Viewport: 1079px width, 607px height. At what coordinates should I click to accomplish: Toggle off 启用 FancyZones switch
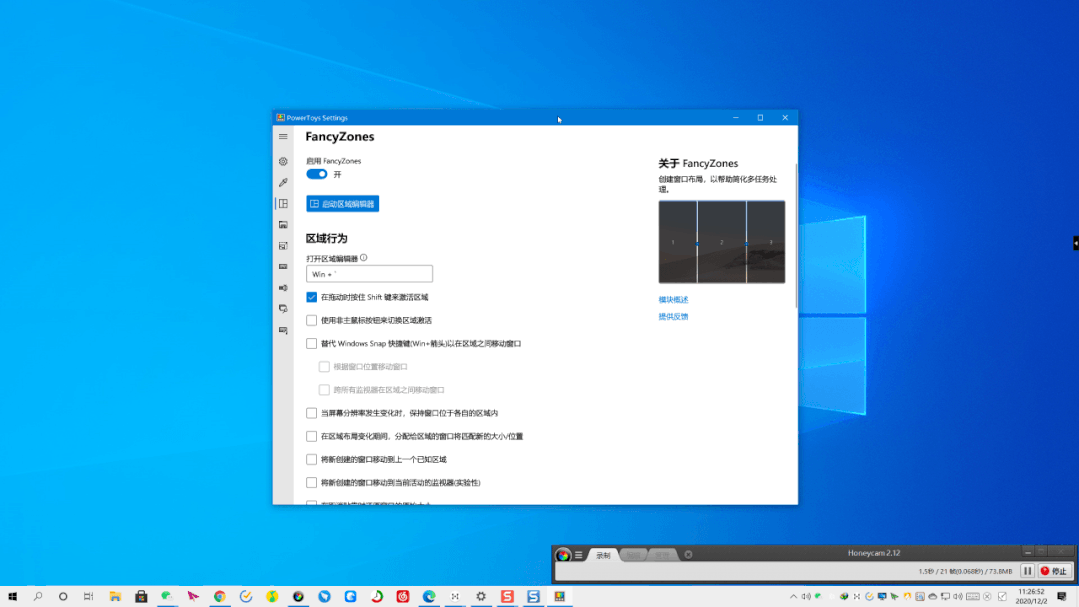pos(316,174)
